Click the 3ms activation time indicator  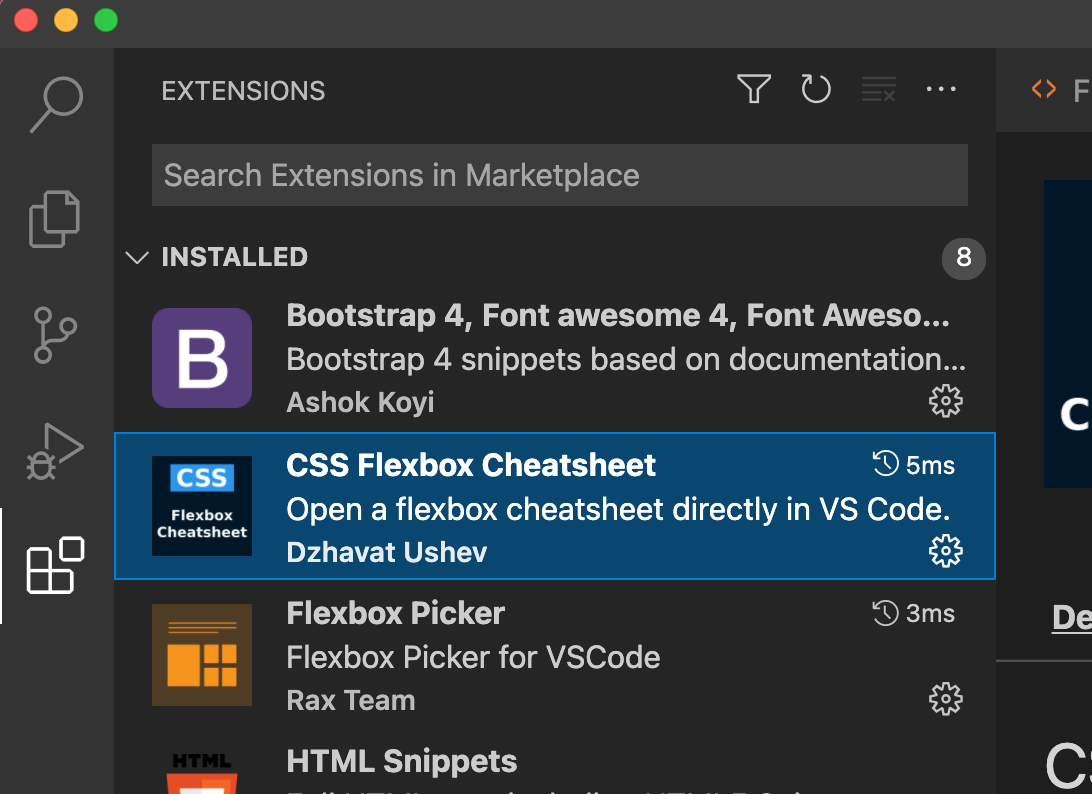point(914,614)
